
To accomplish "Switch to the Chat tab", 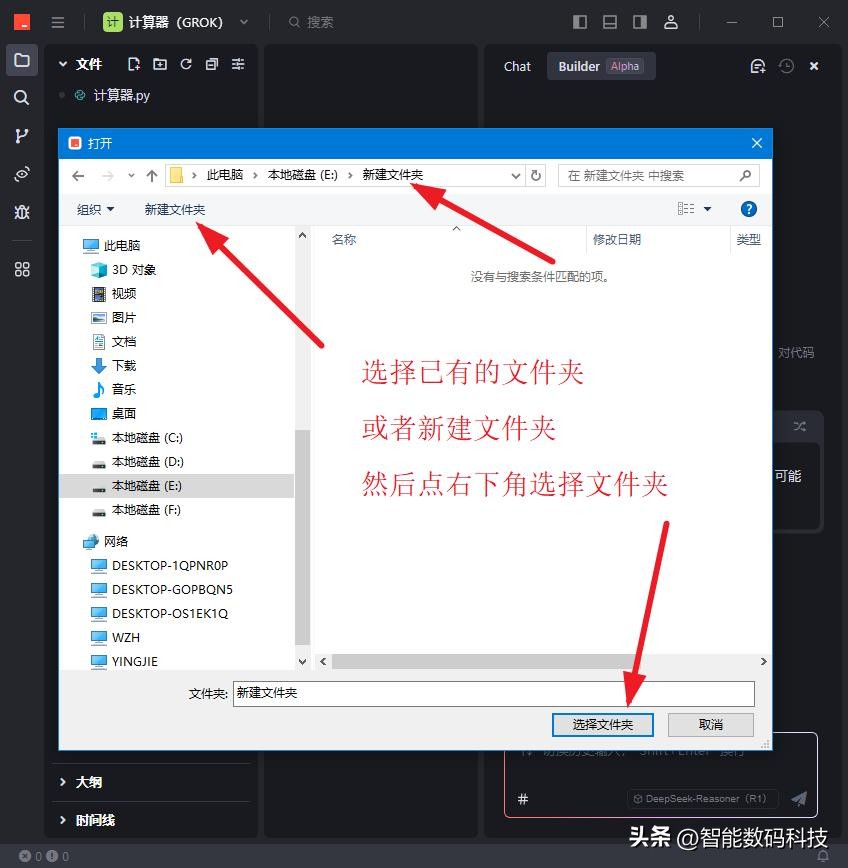I will coord(516,66).
